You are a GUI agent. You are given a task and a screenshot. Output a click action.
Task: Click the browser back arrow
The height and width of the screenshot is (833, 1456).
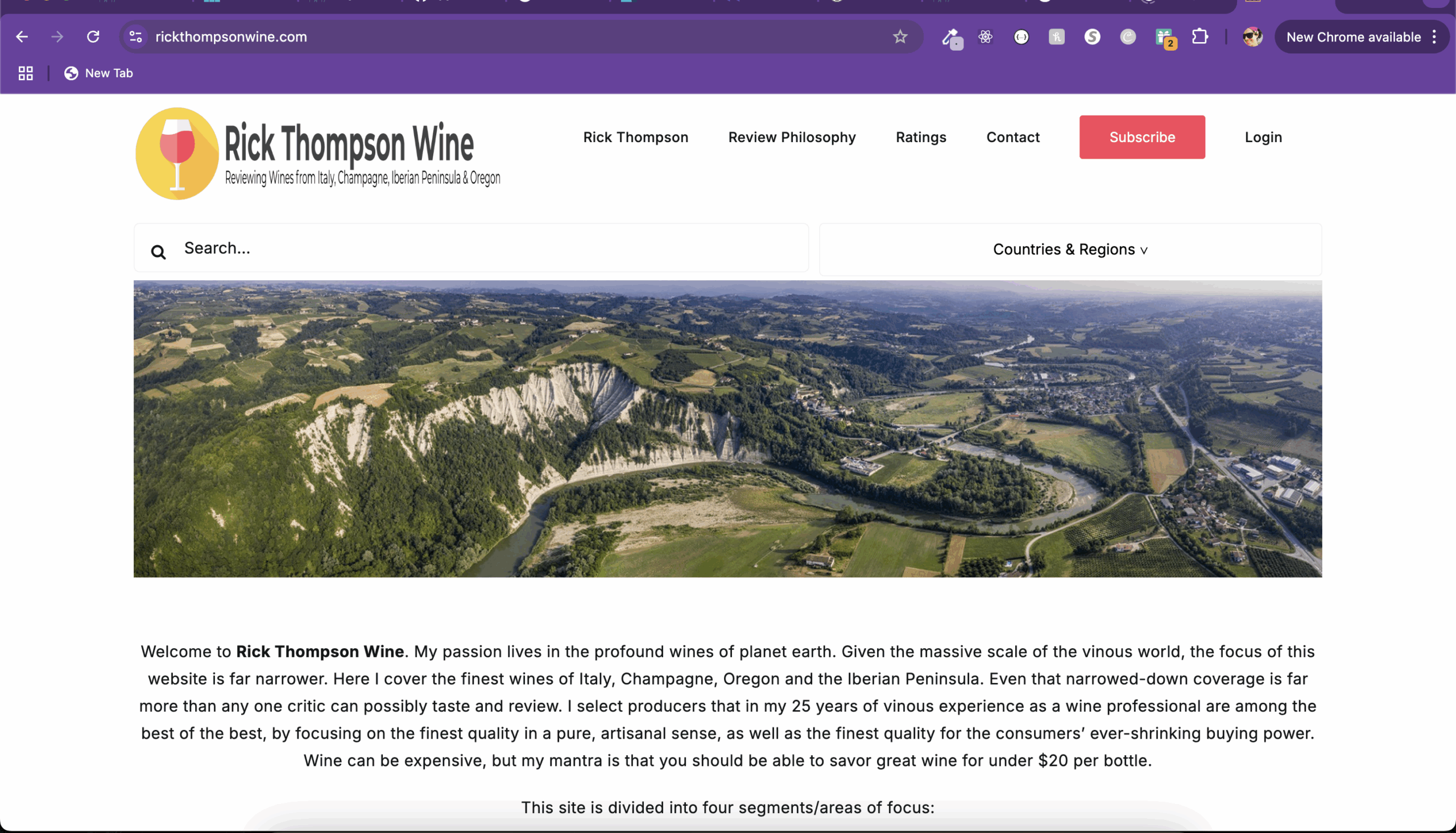[x=22, y=36]
